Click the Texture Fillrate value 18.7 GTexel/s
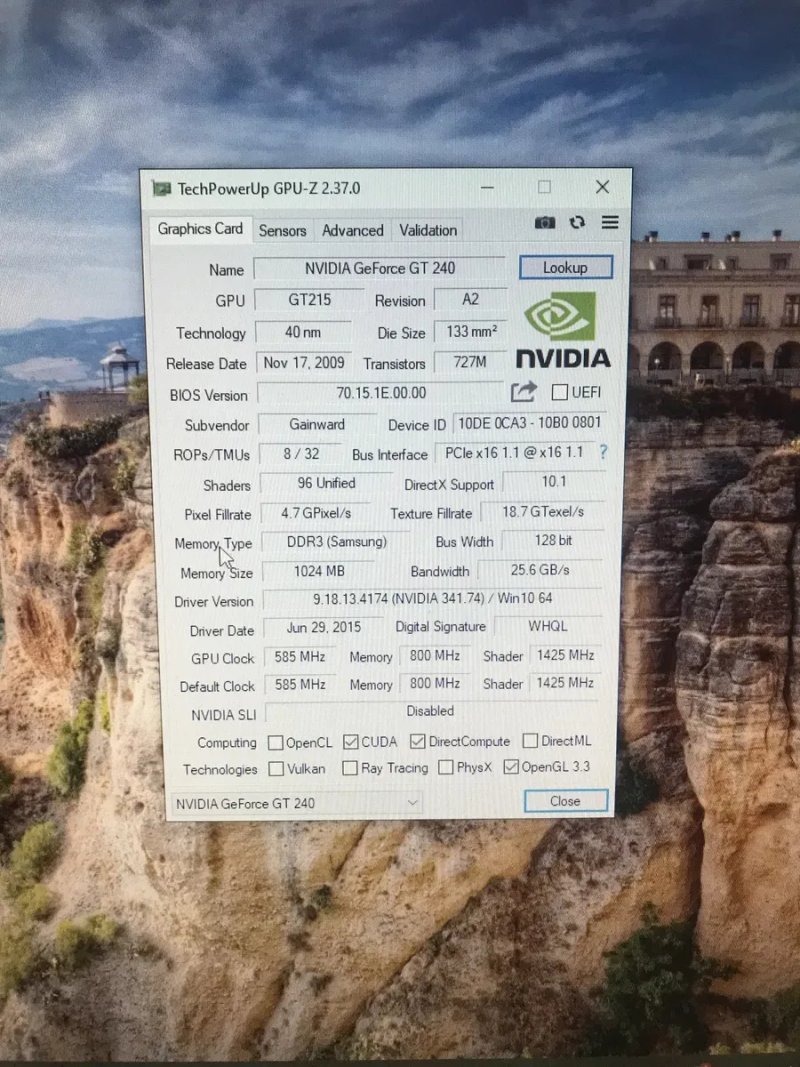This screenshot has height=1067, width=800. [543, 512]
